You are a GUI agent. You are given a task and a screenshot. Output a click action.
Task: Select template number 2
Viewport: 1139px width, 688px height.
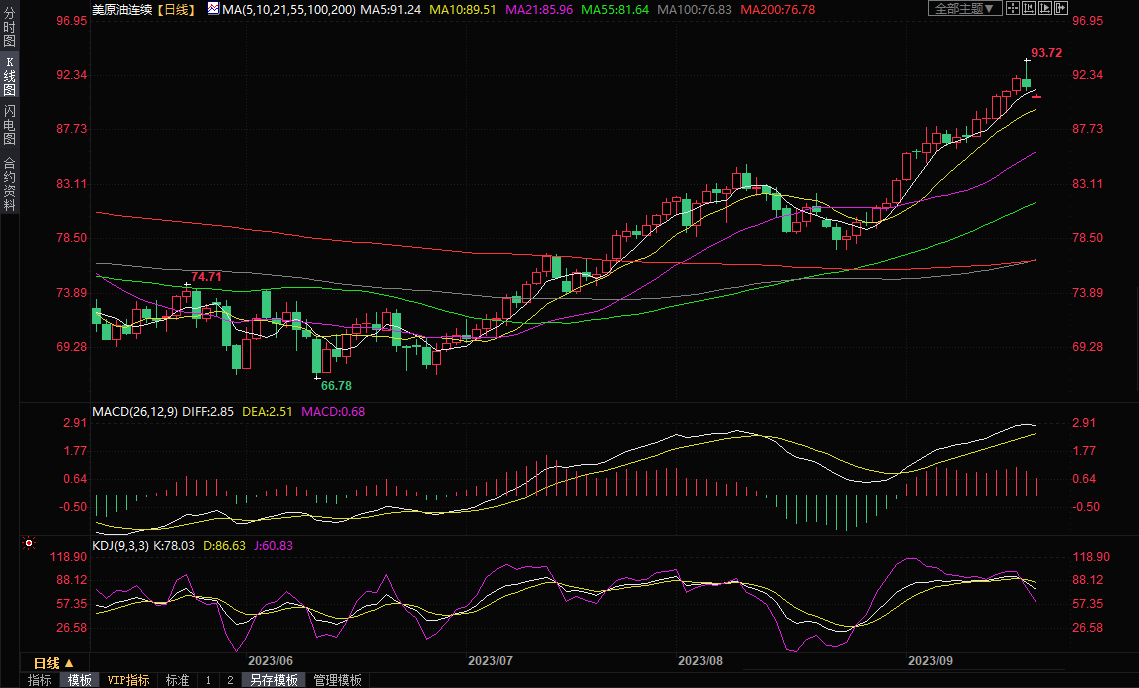click(229, 680)
